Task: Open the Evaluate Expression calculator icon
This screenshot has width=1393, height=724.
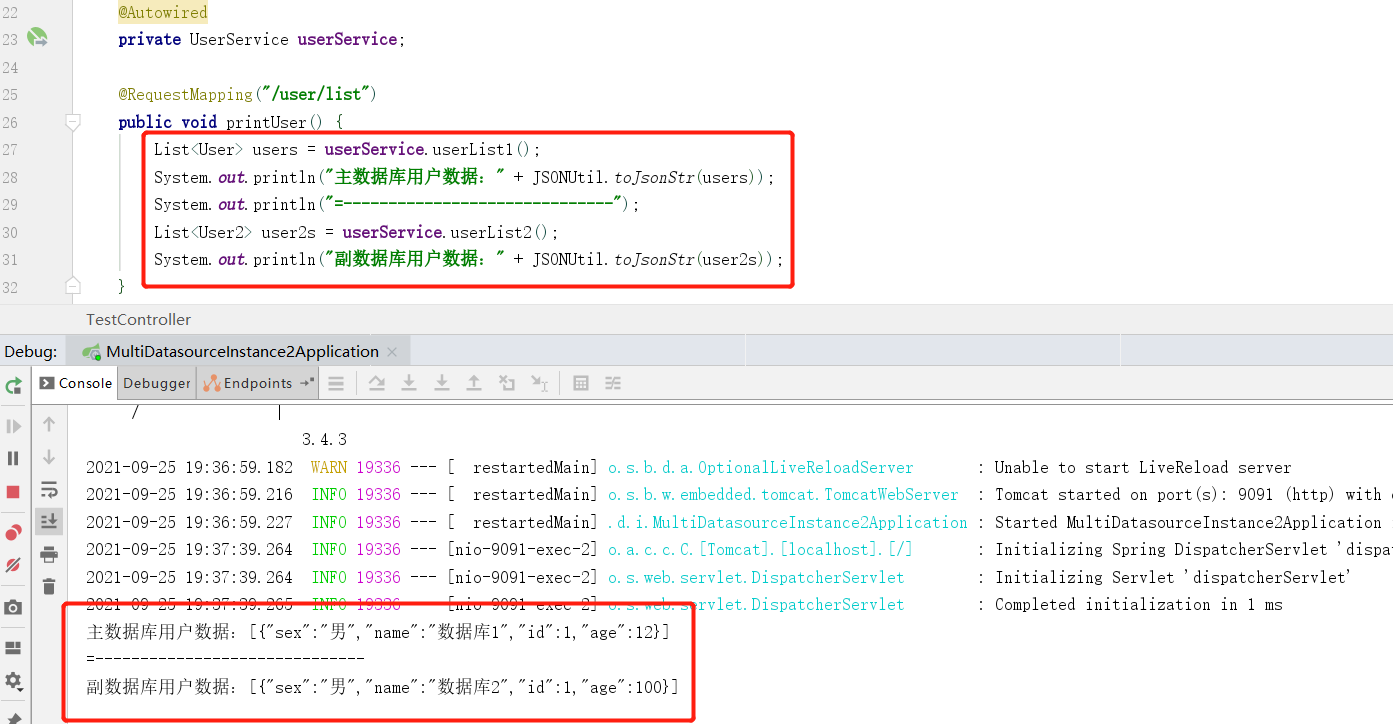Action: click(x=581, y=383)
